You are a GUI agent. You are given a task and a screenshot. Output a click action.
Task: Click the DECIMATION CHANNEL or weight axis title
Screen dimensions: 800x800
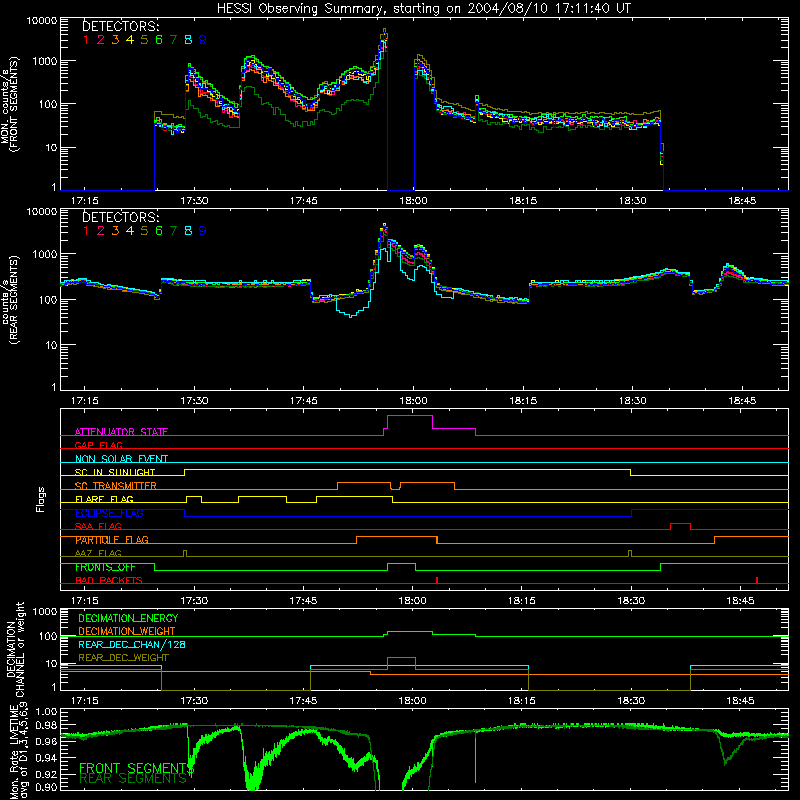tap(15, 649)
